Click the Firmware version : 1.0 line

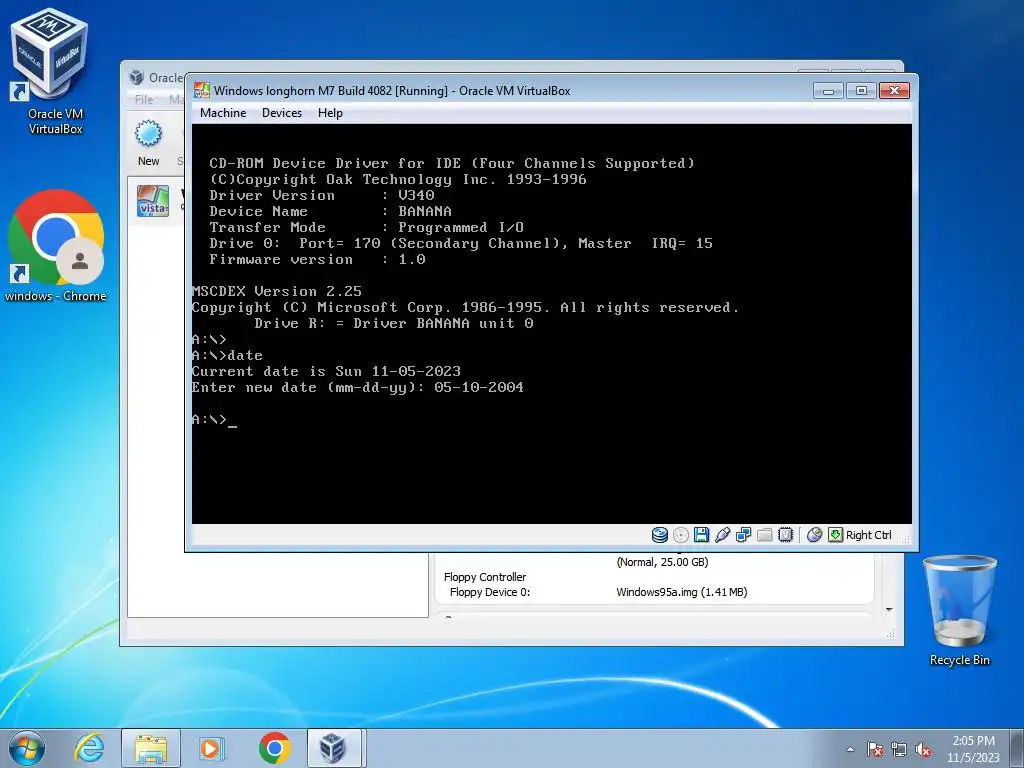tap(317, 259)
